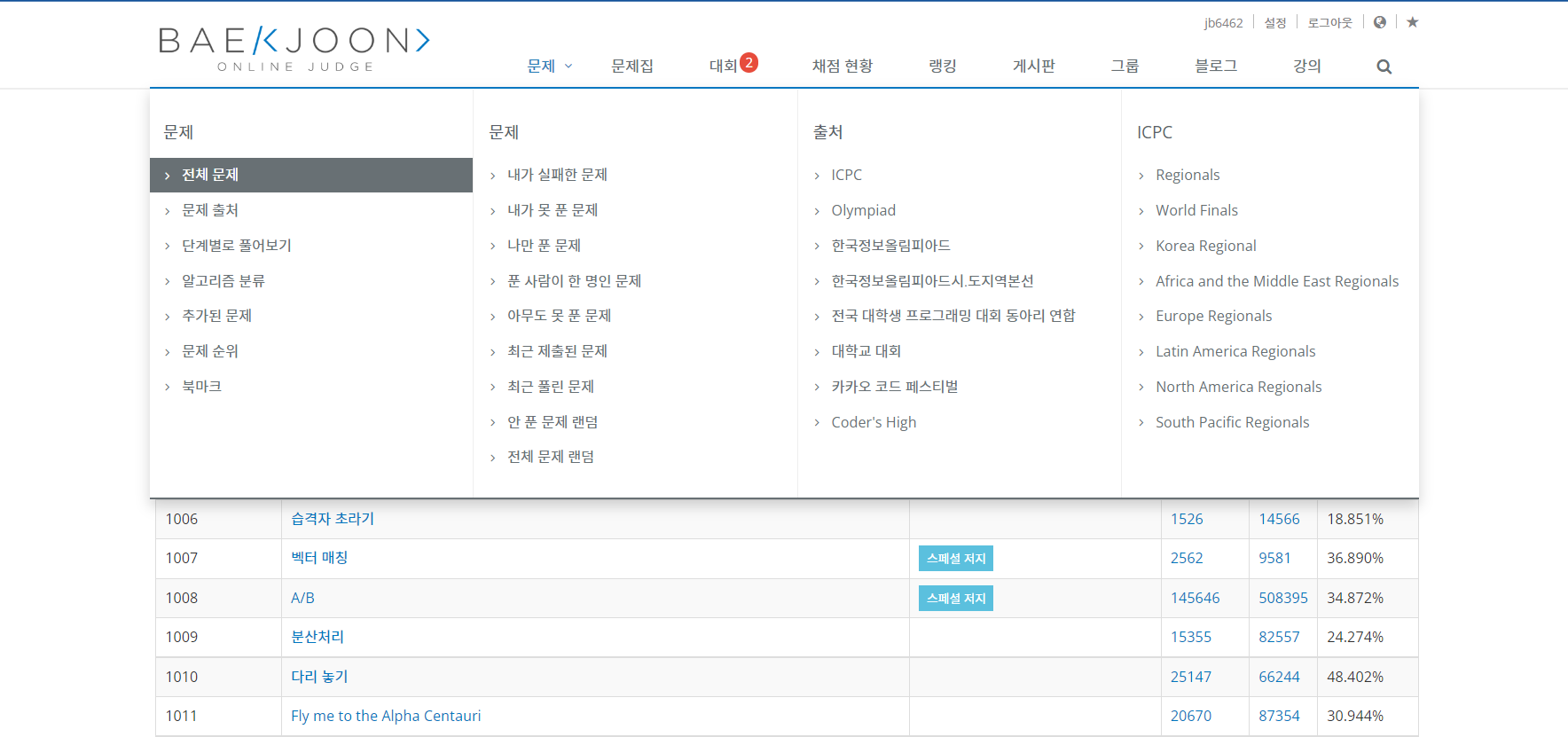Open the 랭킹 menu
This screenshot has height=737, width=1568.
[942, 66]
